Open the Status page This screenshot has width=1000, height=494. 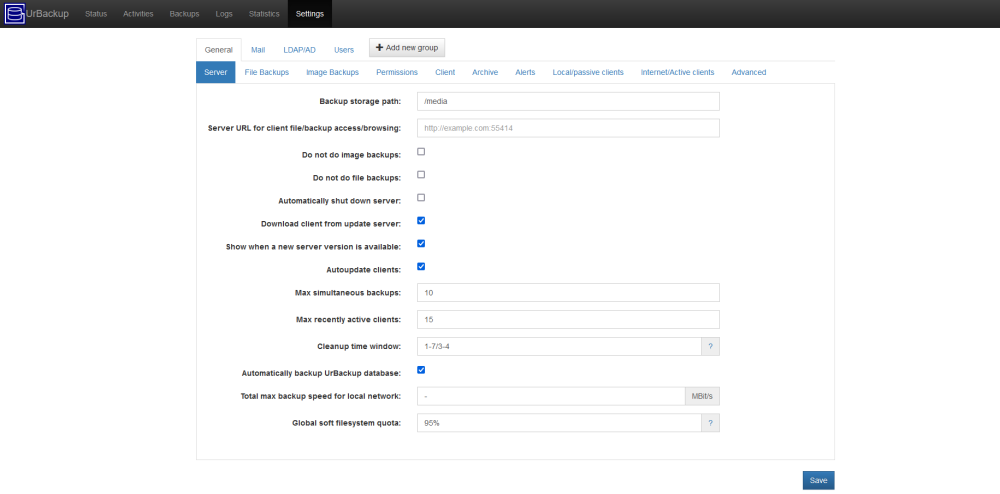[96, 14]
